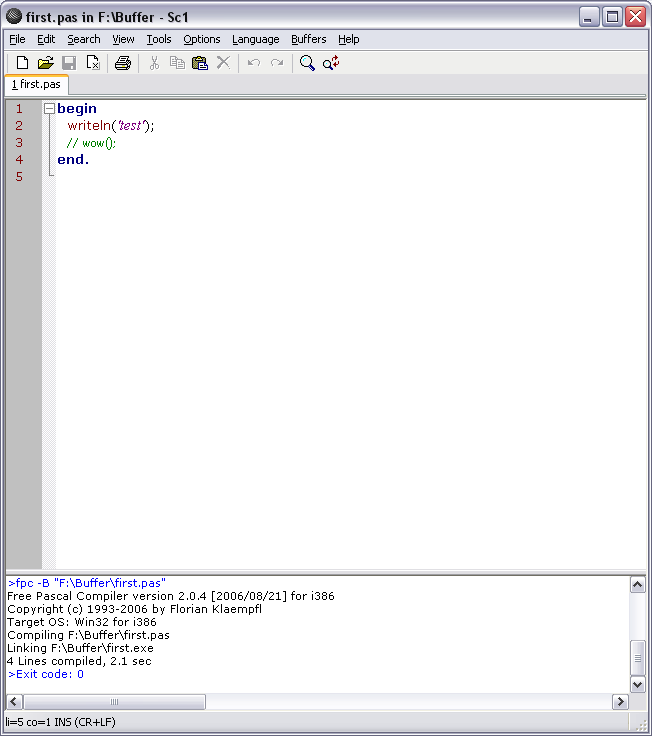
Task: Click the Undo arrow in the toolbar
Action: (x=254, y=63)
